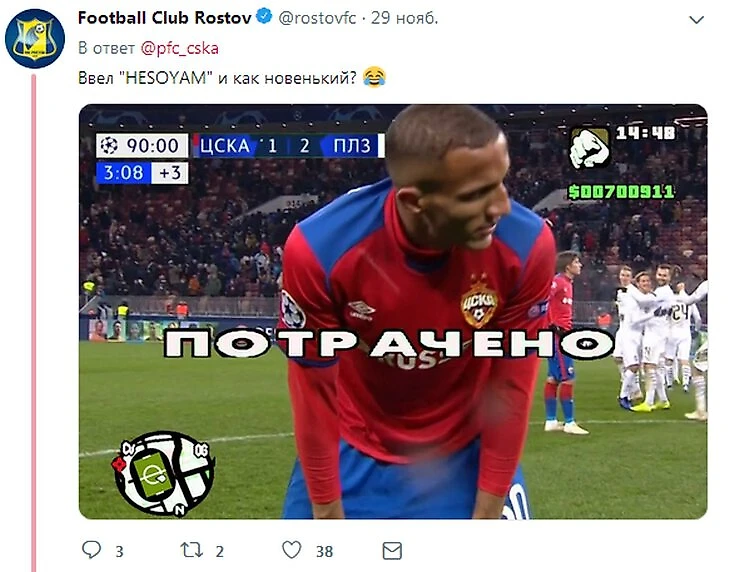The width and height of the screenshot is (730, 572).
Task: Click the pink reply thread line
Action: pos(34,323)
